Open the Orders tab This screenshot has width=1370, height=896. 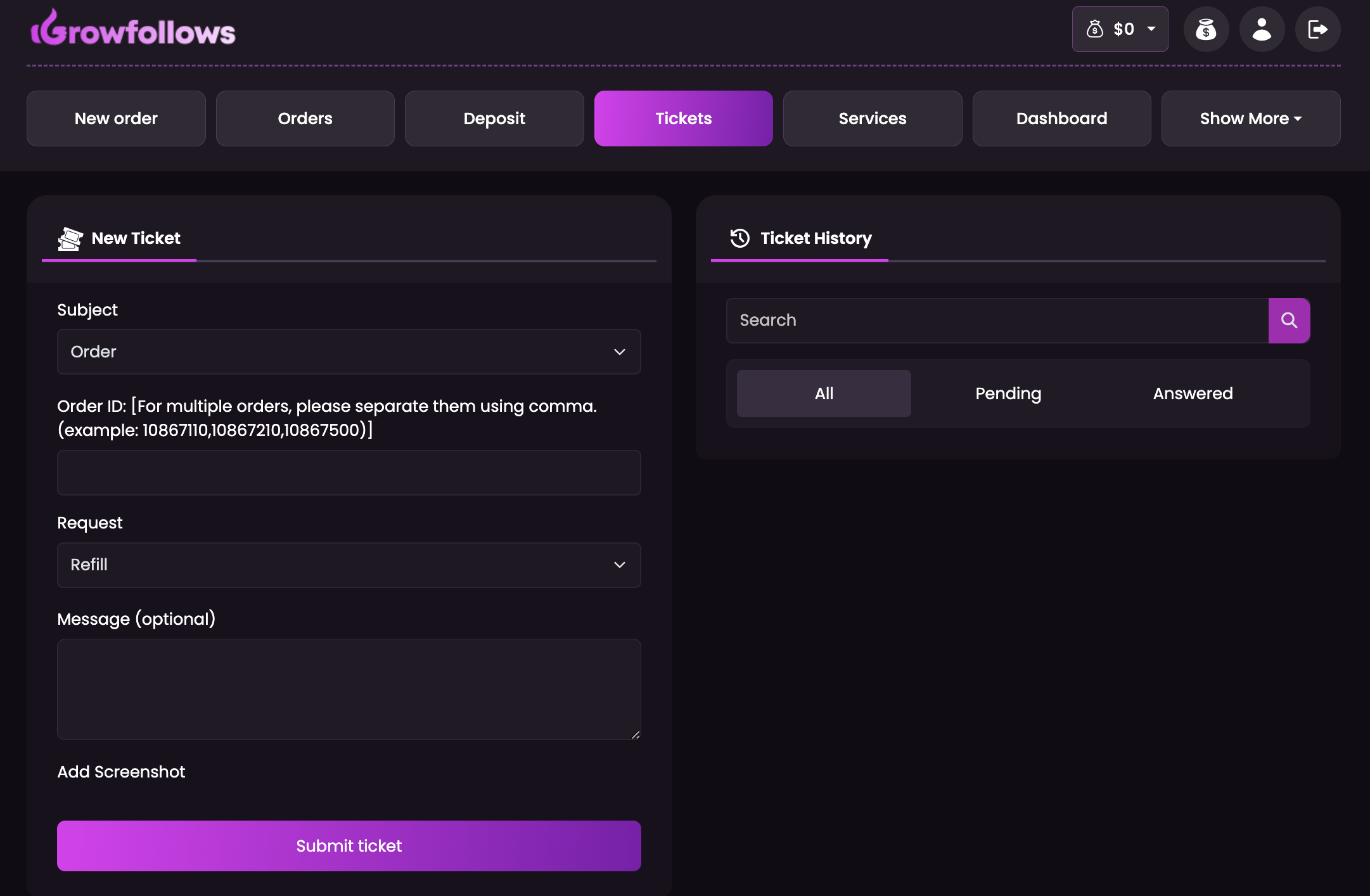click(305, 118)
